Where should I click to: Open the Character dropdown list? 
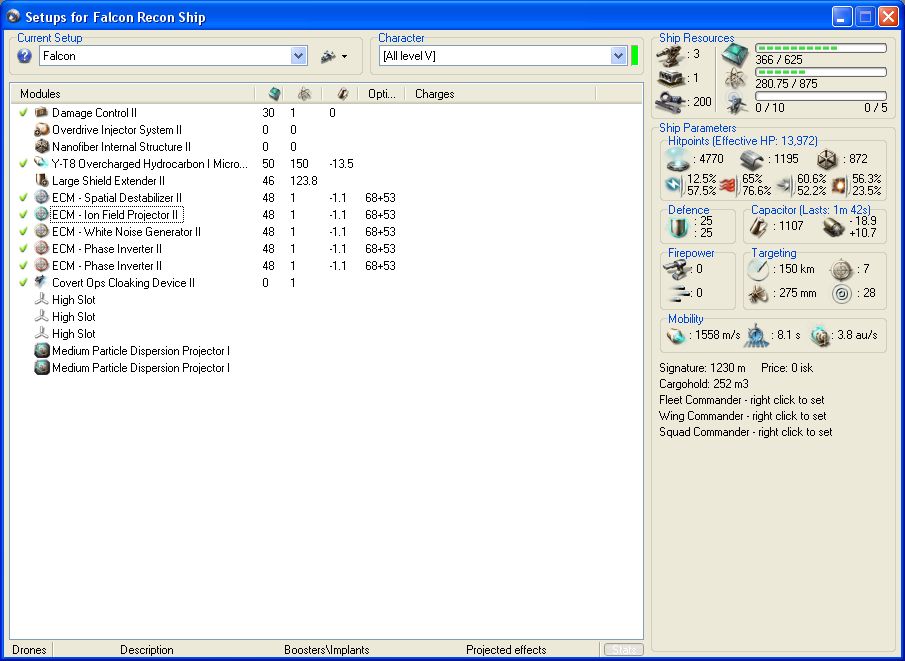[618, 56]
